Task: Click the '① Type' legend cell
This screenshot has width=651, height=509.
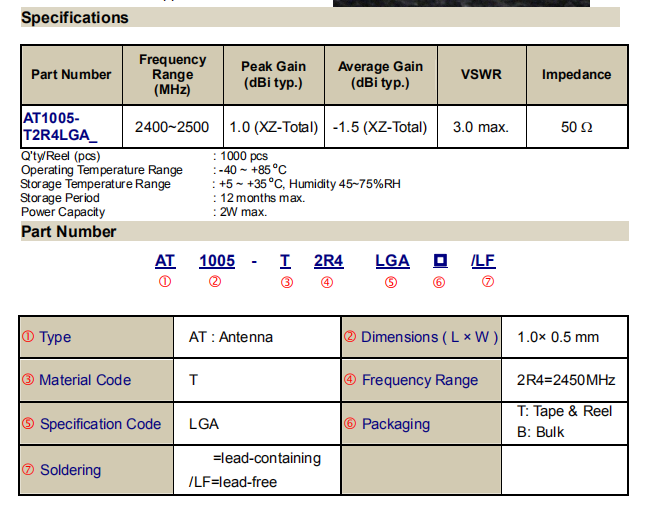Action: pyautogui.click(x=96, y=337)
